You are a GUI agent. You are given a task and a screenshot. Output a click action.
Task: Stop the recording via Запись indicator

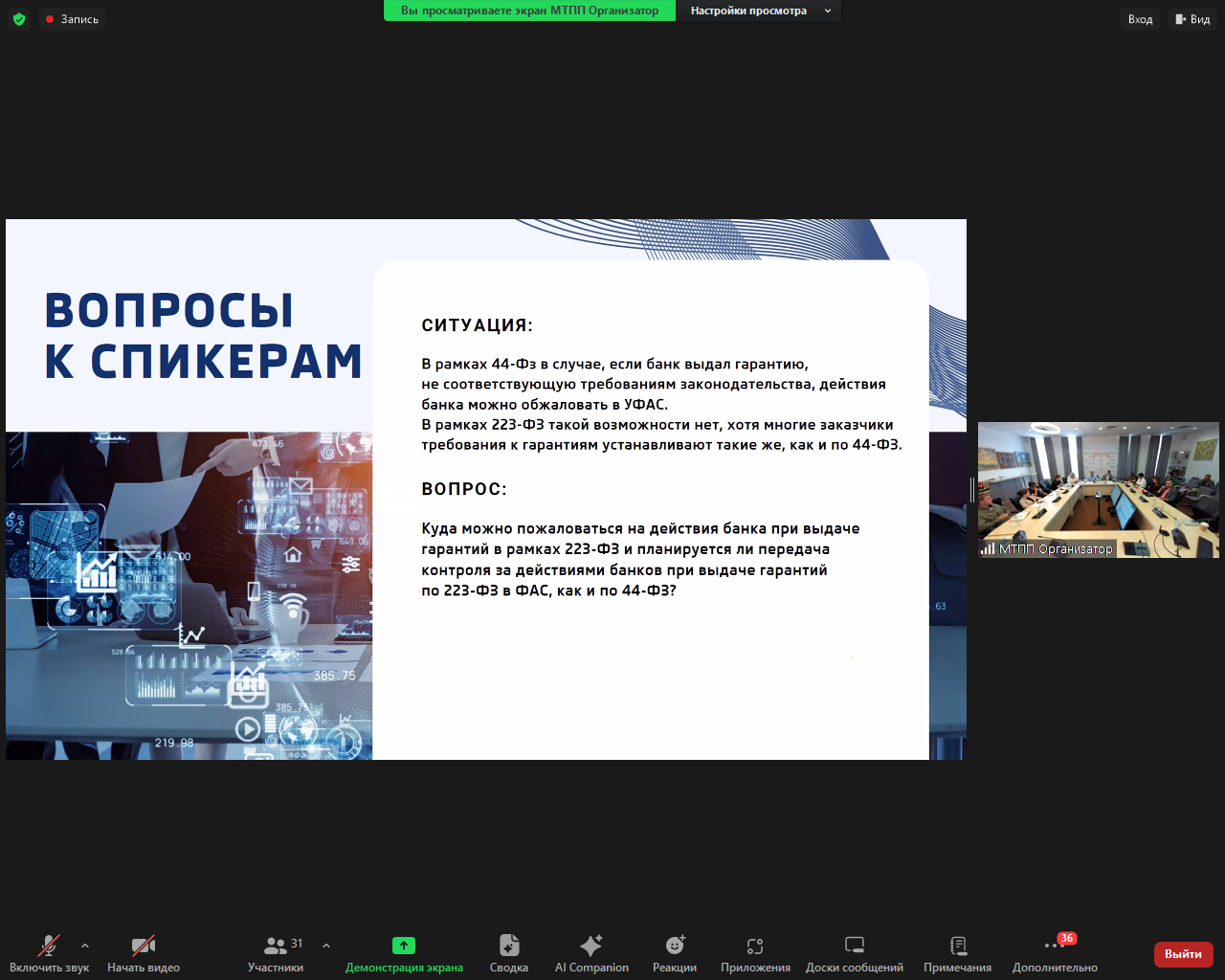pyautogui.click(x=72, y=18)
